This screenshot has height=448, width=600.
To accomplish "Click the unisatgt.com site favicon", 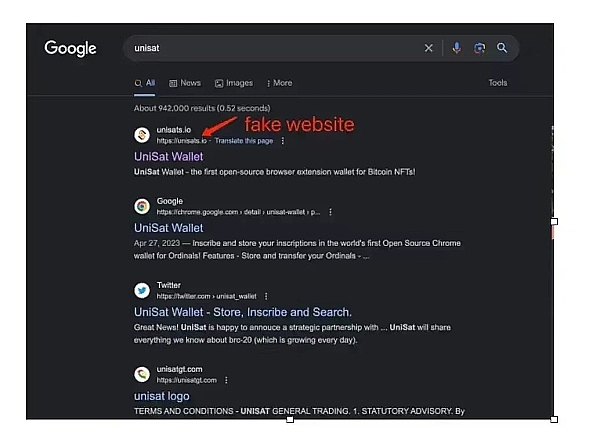I will pyautogui.click(x=142, y=374).
